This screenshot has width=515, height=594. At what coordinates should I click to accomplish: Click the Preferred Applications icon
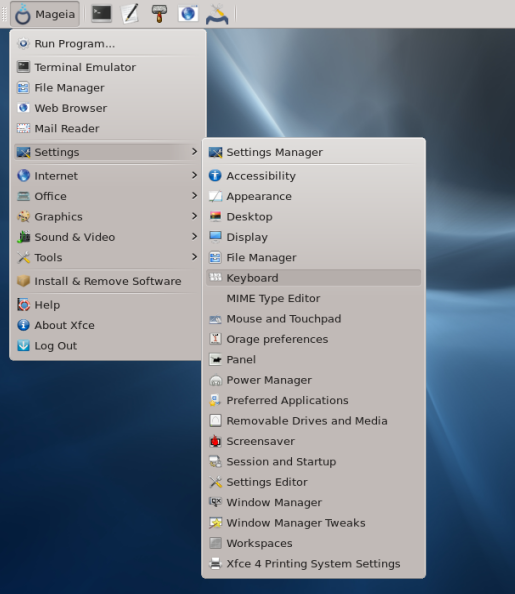pos(215,400)
